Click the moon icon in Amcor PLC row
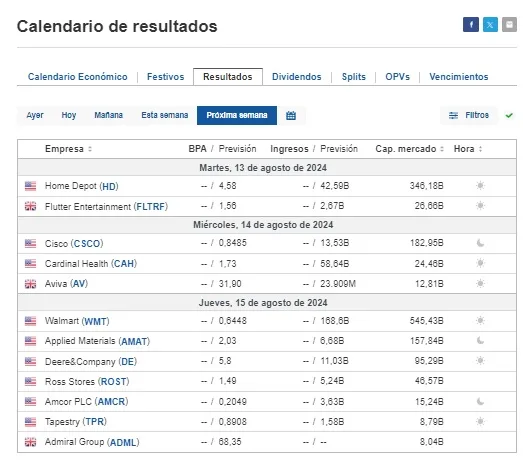Image resolution: width=523 pixels, height=469 pixels. (x=480, y=401)
